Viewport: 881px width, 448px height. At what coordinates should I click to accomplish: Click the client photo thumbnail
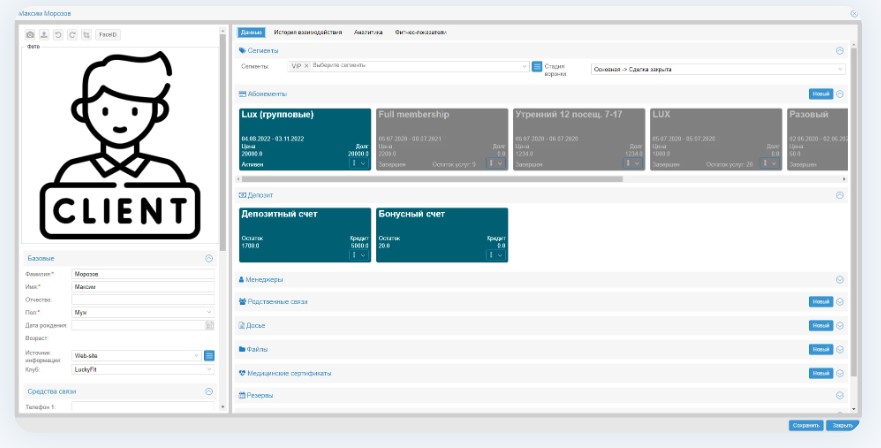[120, 145]
